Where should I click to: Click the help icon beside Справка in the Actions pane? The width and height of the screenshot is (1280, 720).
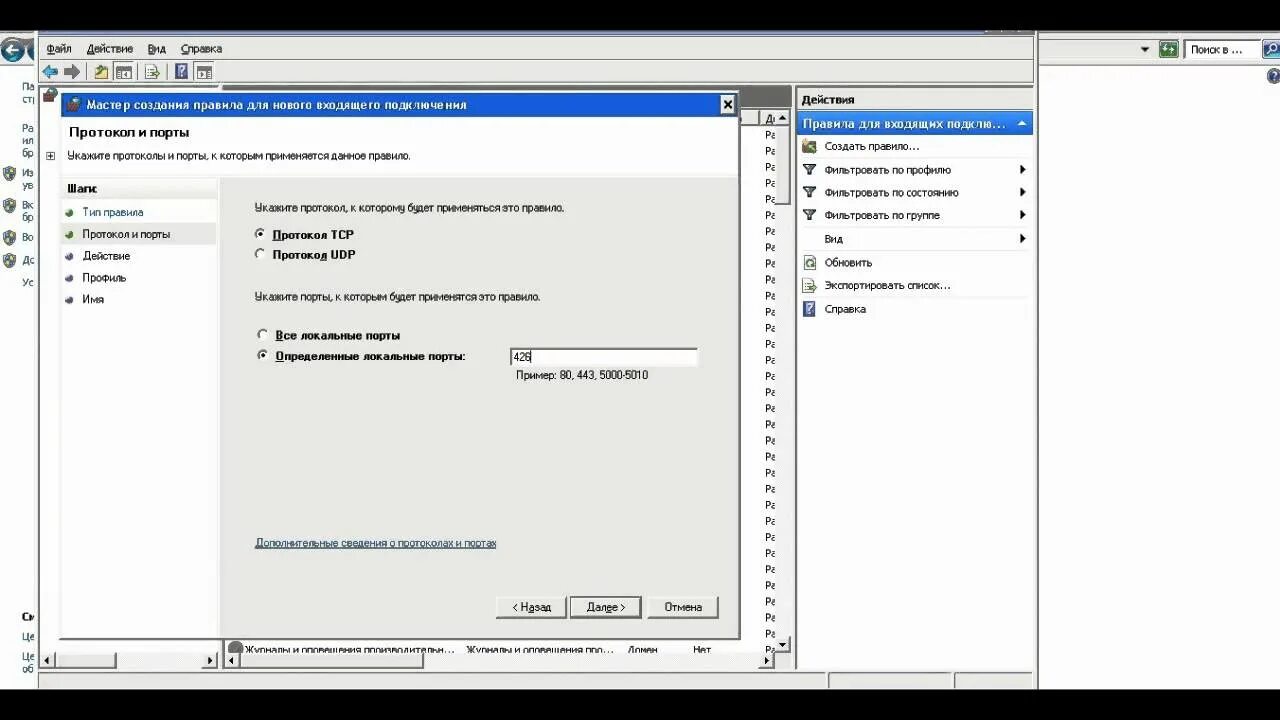coord(810,309)
